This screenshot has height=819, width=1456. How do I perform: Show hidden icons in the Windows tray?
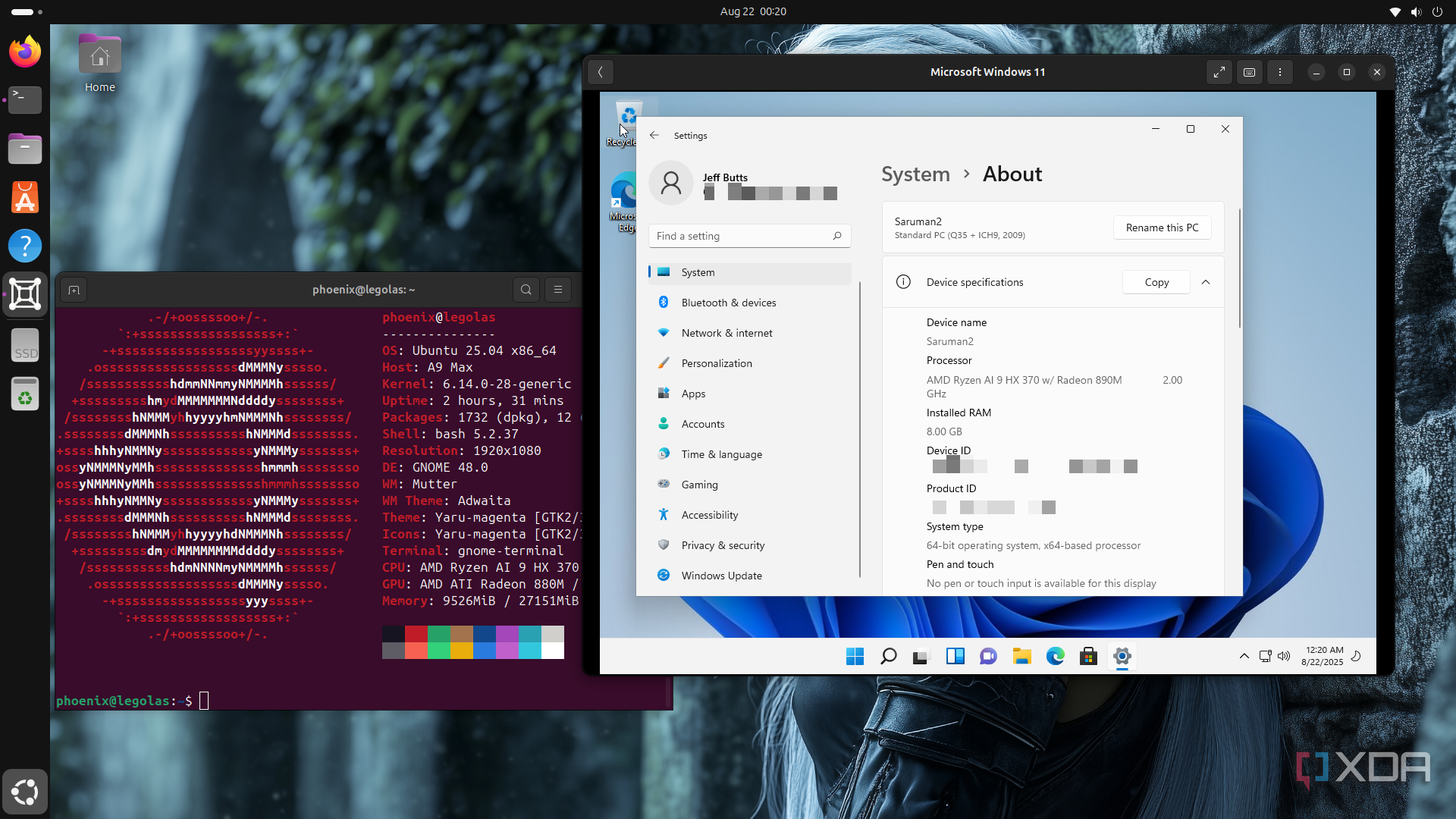point(1244,656)
